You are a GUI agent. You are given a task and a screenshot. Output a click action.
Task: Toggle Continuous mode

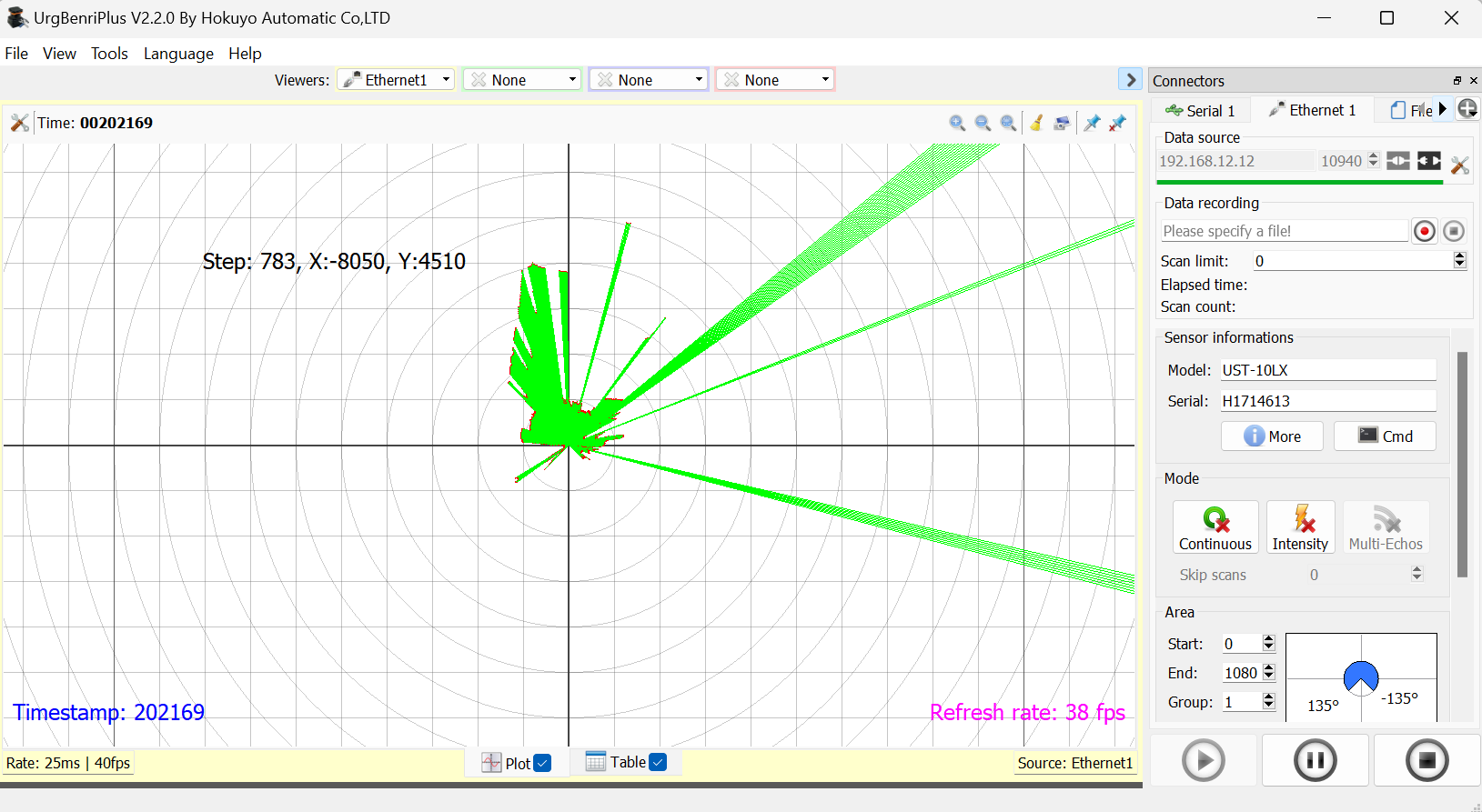click(x=1215, y=527)
